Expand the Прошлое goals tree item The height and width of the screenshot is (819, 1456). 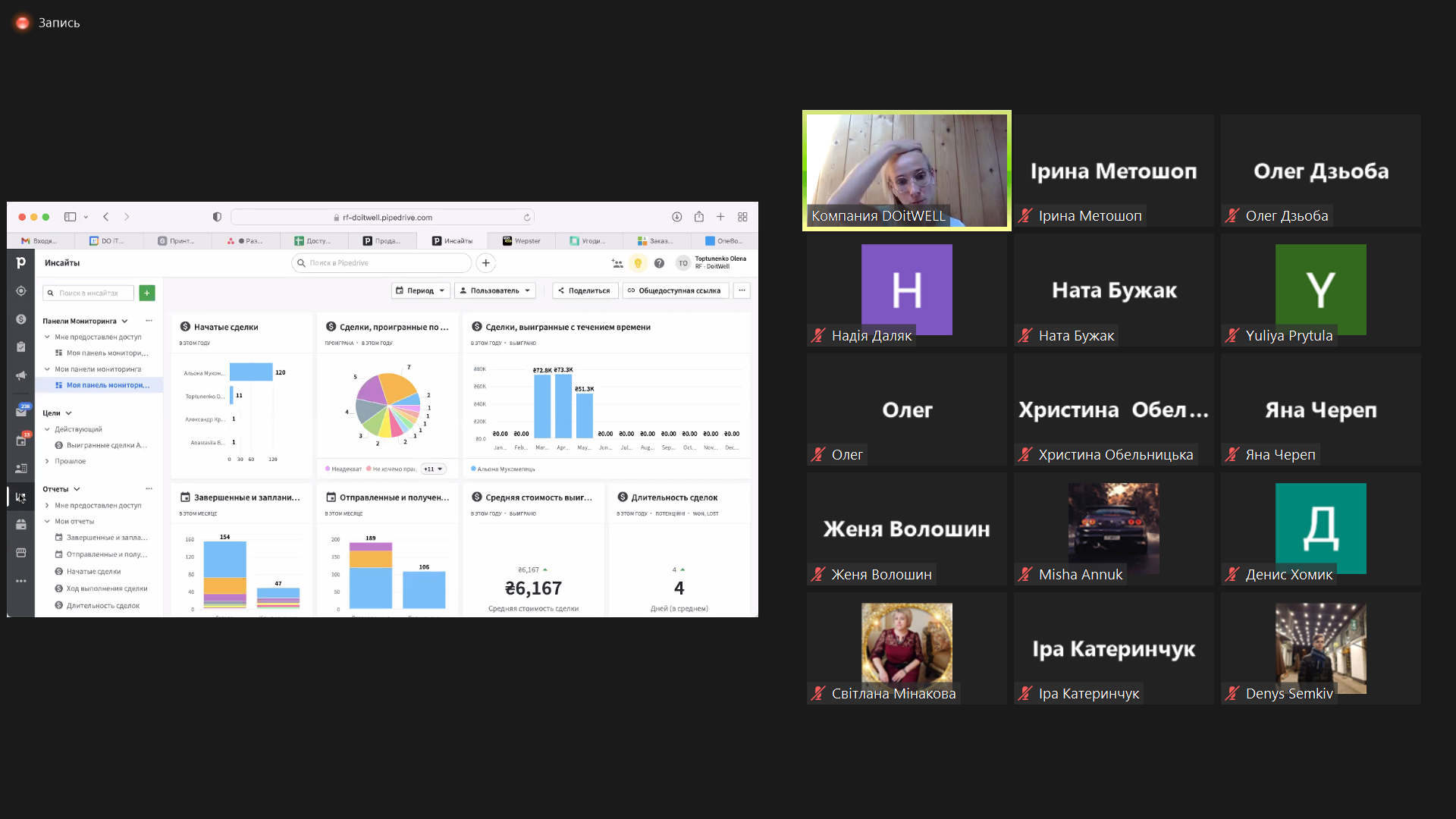[x=47, y=461]
